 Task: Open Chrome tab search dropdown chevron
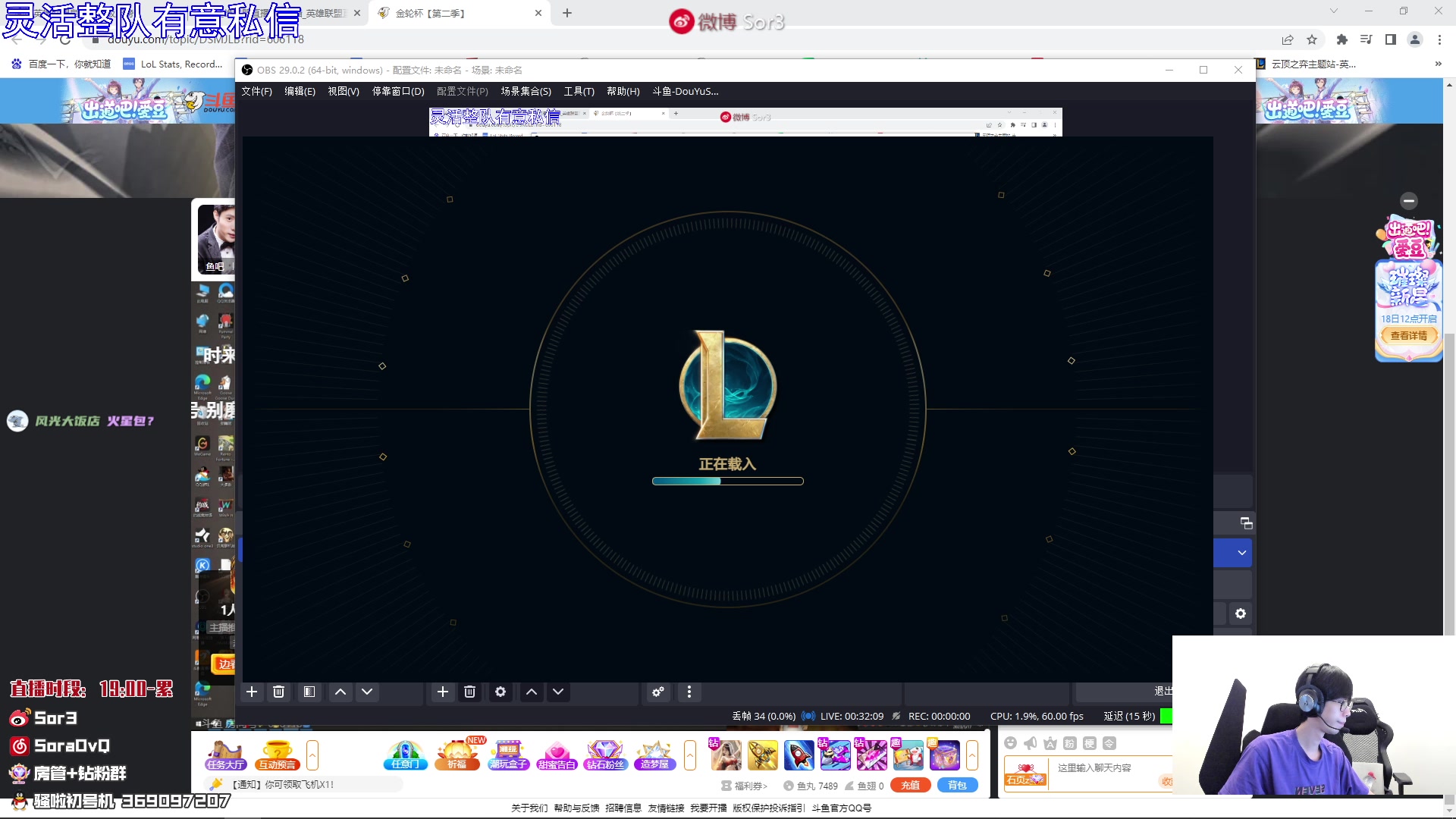click(1333, 11)
